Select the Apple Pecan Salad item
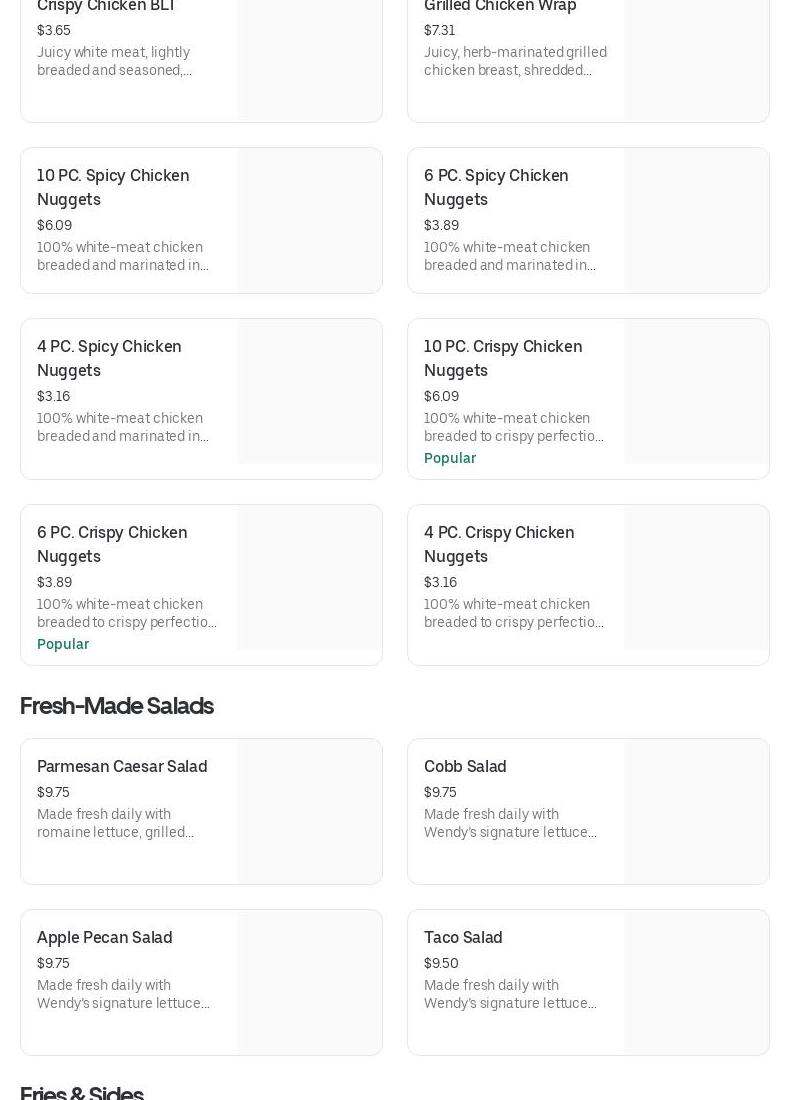The image size is (804, 1100). [105, 937]
